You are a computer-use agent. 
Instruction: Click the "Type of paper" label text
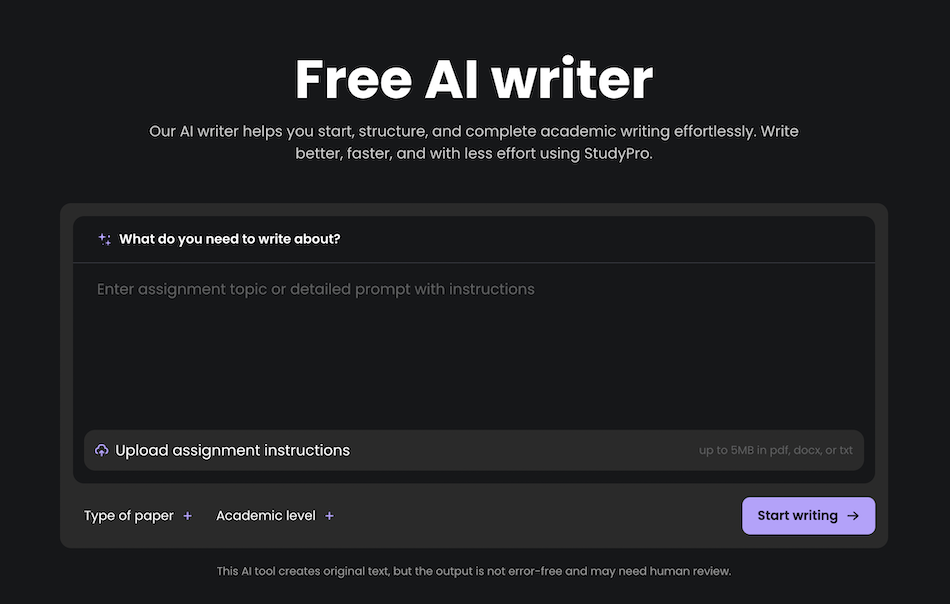[128, 516]
